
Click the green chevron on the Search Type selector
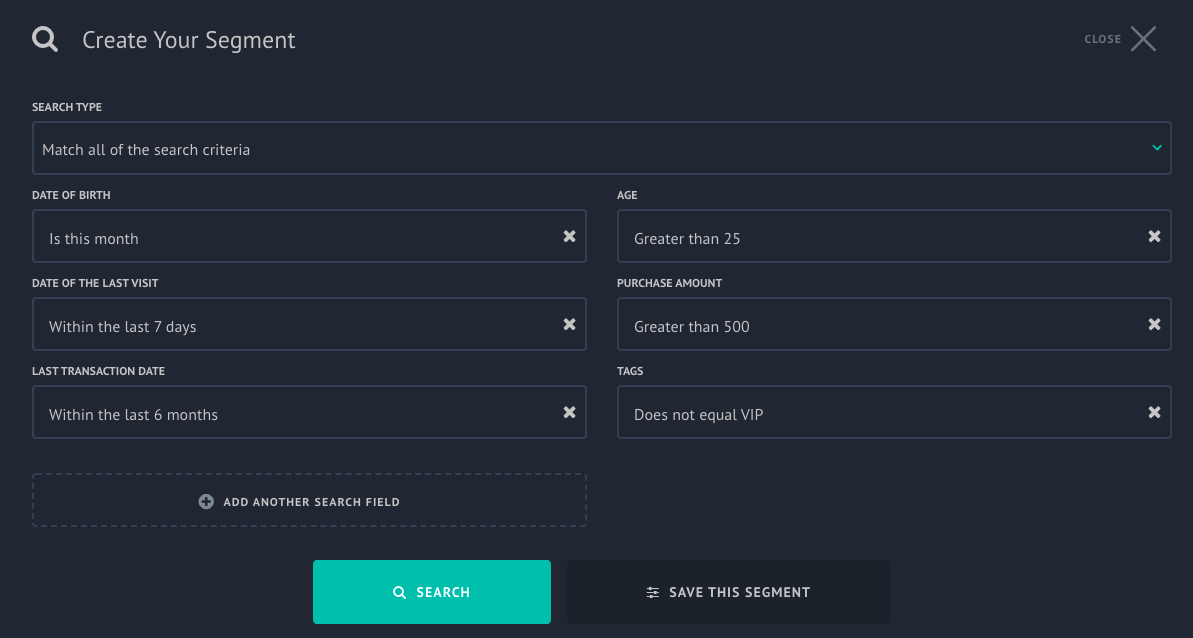click(x=1159, y=147)
